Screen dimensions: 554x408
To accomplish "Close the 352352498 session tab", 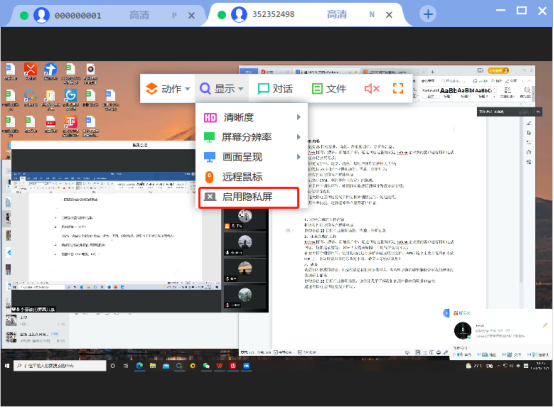I will tap(389, 15).
